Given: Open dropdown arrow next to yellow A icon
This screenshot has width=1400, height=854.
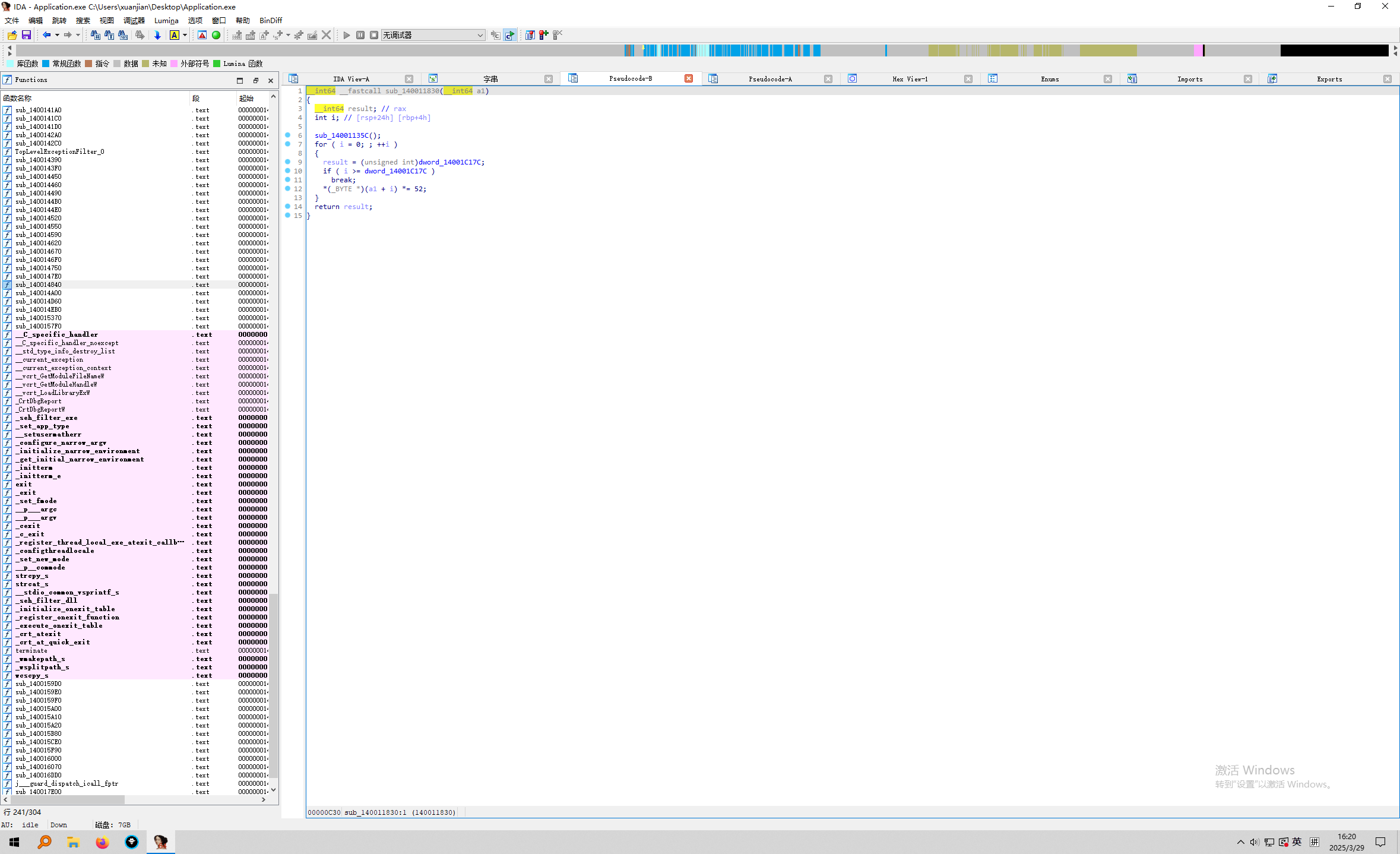Looking at the screenshot, I should (x=185, y=35).
